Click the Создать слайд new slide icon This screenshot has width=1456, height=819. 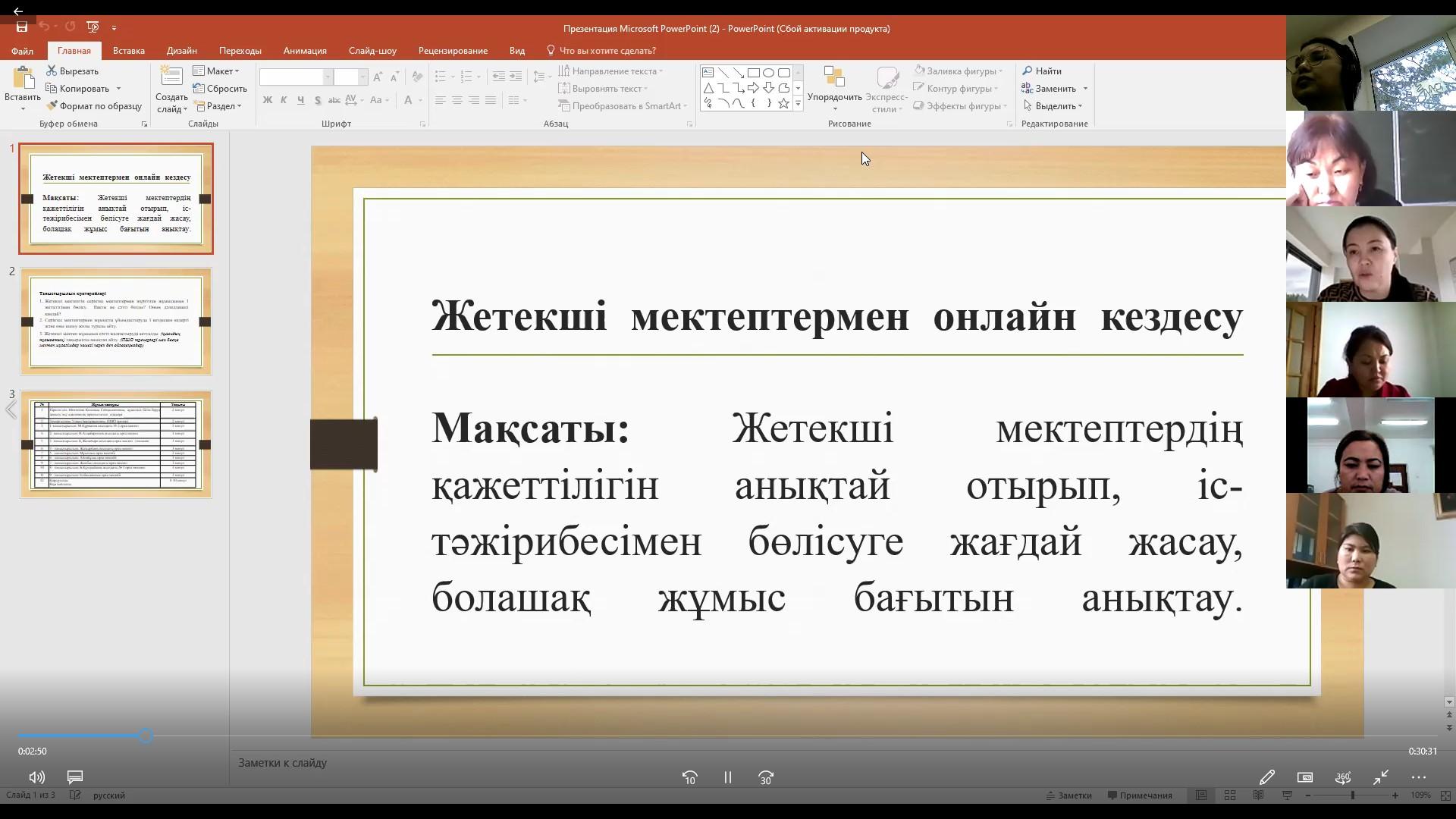tap(171, 77)
